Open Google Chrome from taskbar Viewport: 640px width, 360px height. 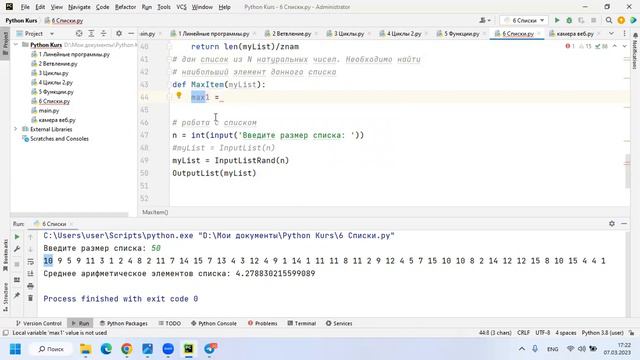point(127,349)
